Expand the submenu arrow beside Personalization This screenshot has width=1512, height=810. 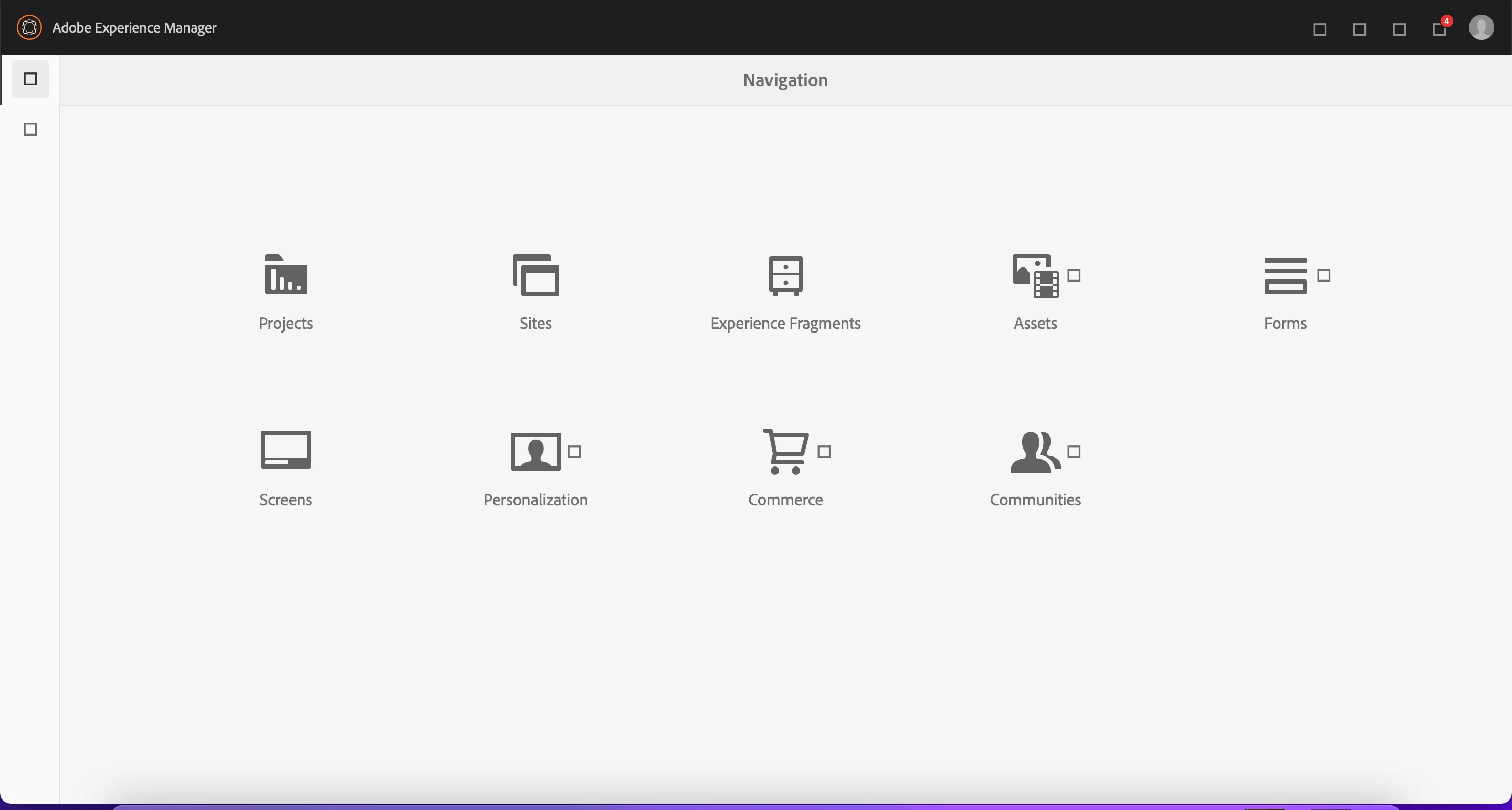574,452
